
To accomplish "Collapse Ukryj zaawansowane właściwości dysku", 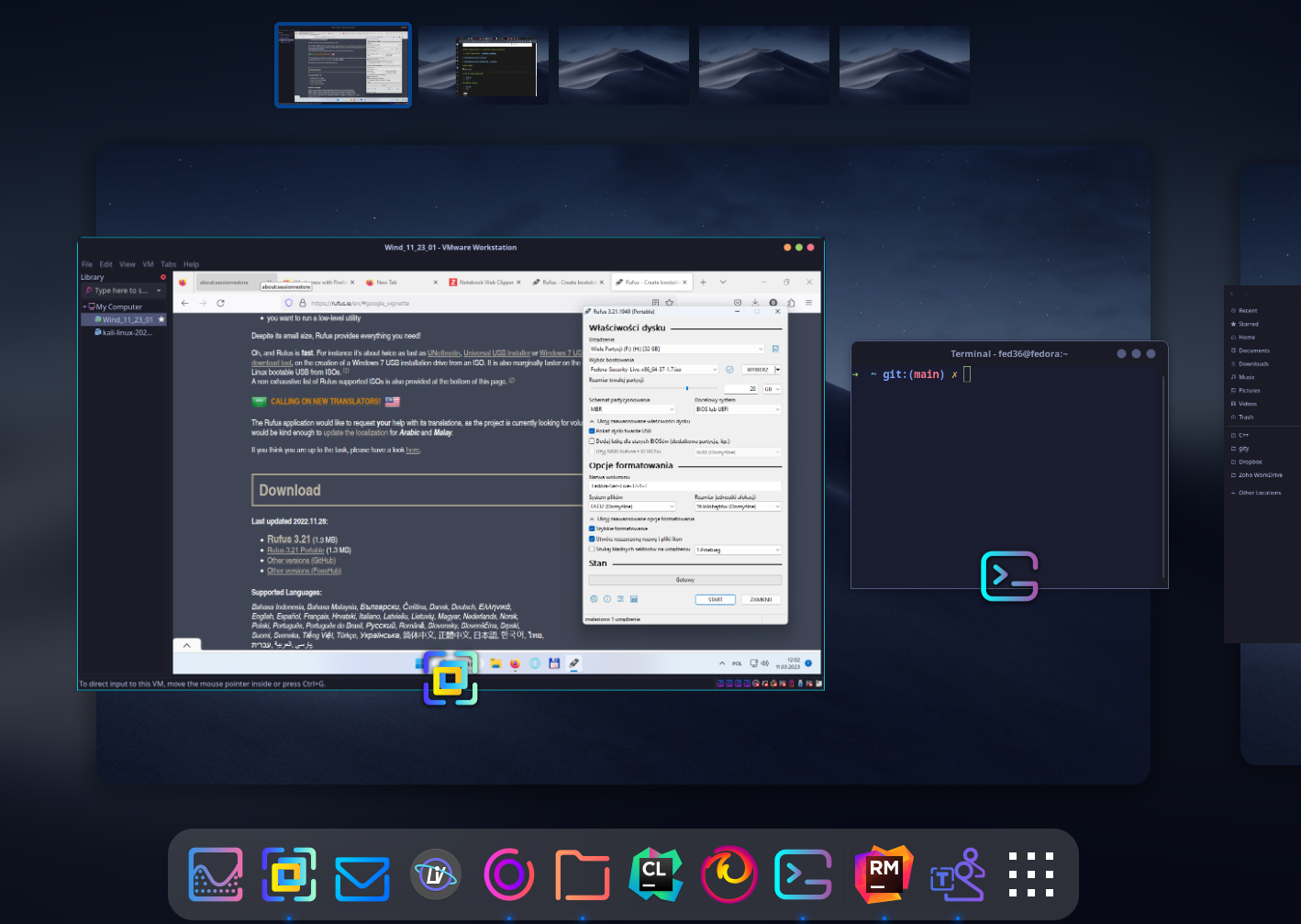I will coord(639,421).
